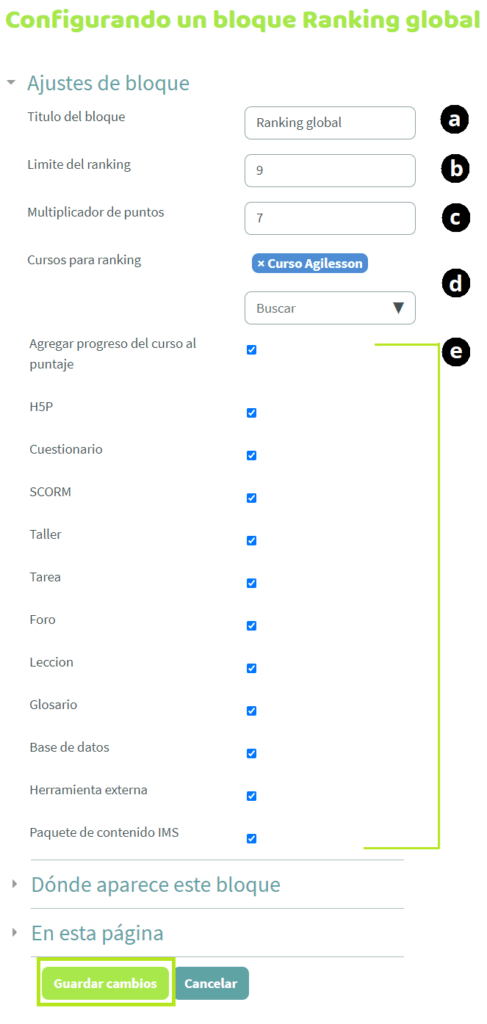Click the Buscar dropdown arrow
Viewport: 487px width, 1024px height.
(398, 308)
